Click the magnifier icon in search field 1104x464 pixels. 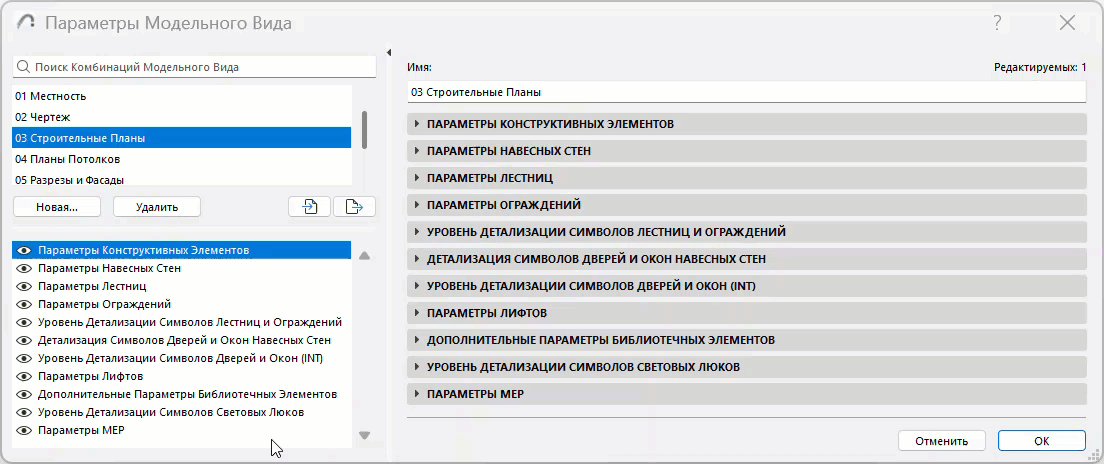[x=23, y=68]
